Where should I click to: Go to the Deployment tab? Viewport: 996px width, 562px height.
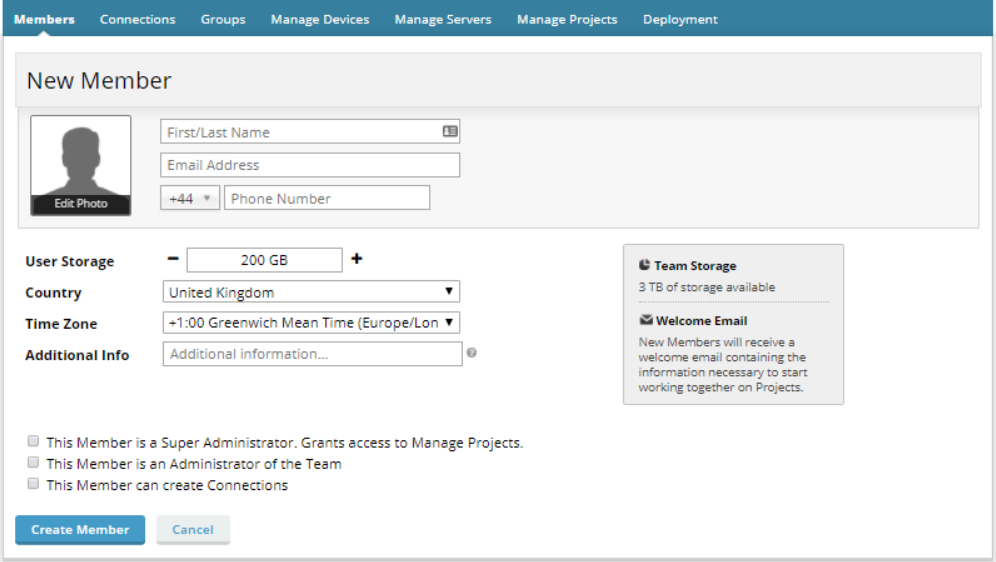click(680, 19)
